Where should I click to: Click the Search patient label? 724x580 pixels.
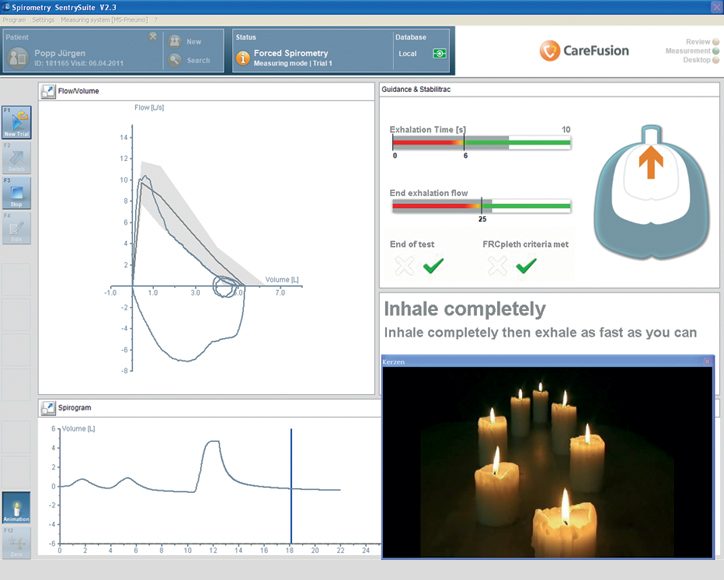click(199, 60)
